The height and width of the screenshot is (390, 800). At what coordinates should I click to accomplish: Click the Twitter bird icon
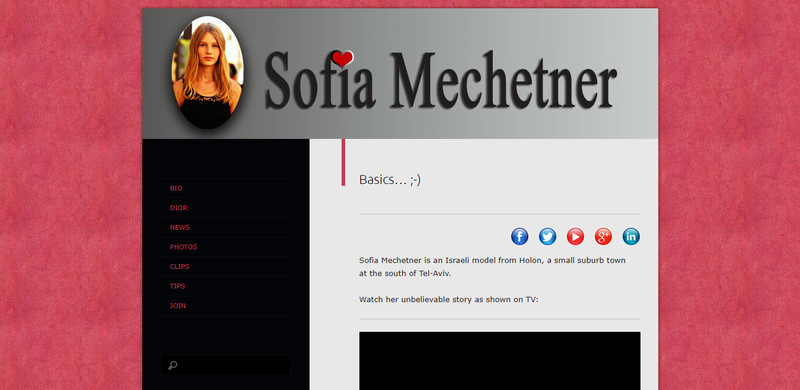547,236
